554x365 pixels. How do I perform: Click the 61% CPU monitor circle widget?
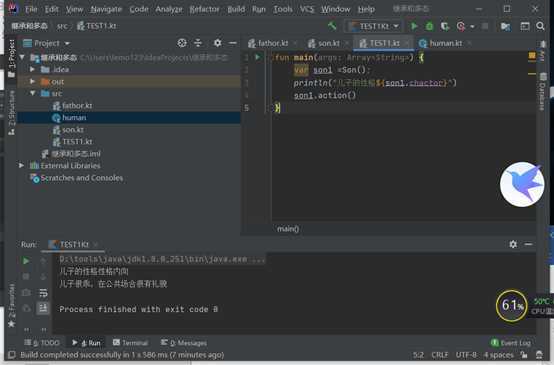click(x=512, y=305)
